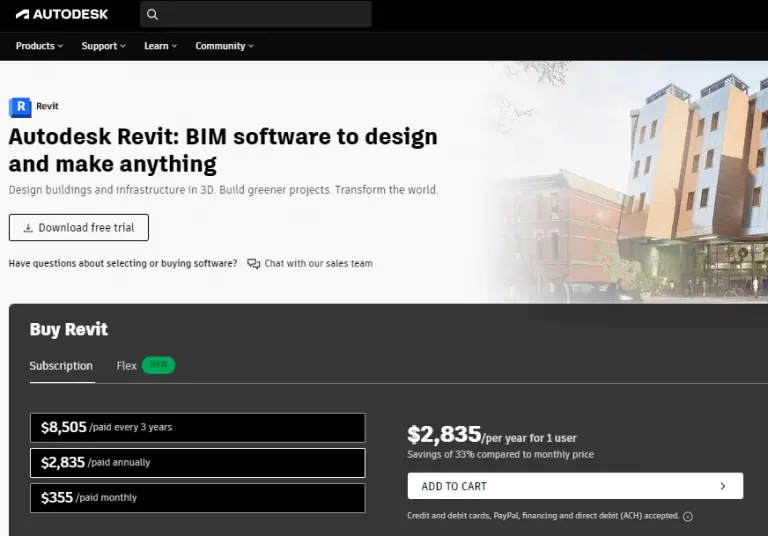Switch to the Subscription tab
The width and height of the screenshot is (768, 536).
(x=61, y=366)
